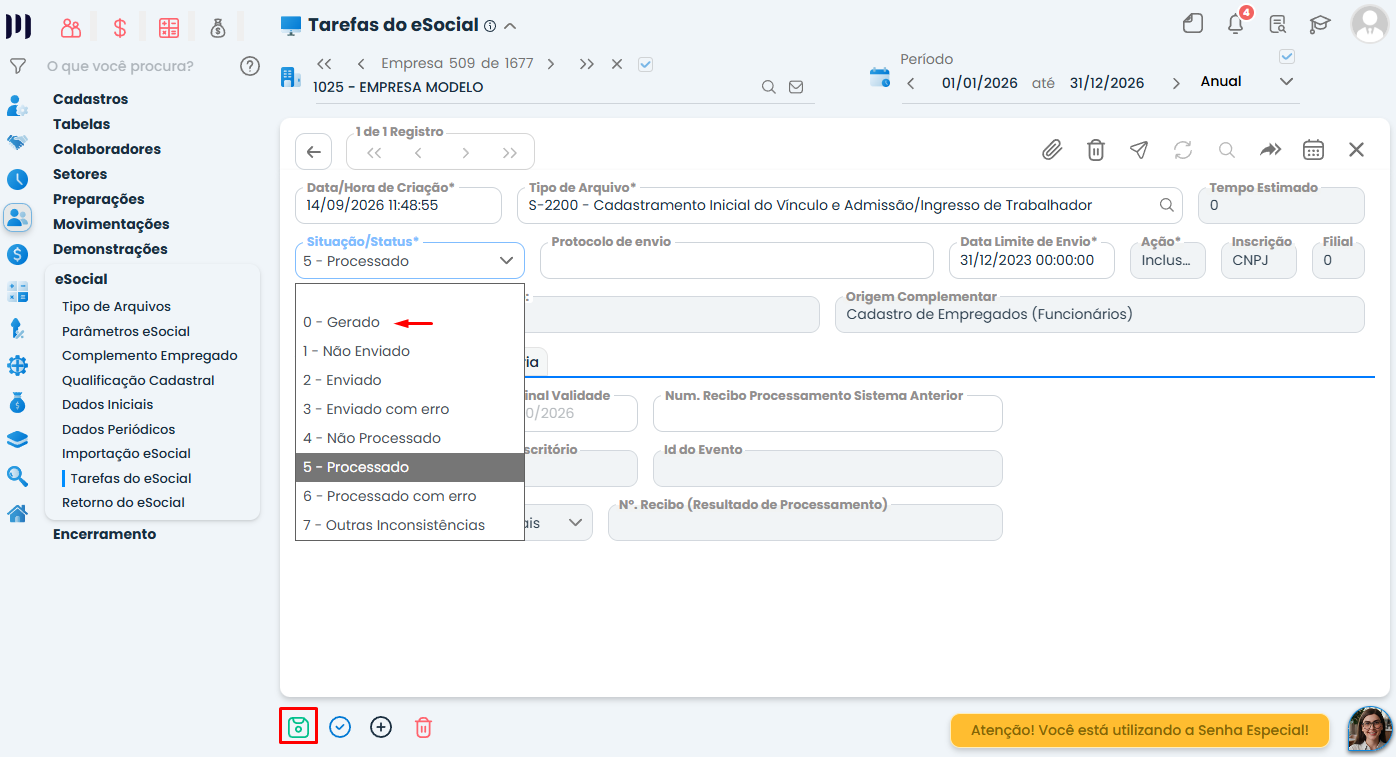The image size is (1396, 757).
Task: Choose 6 - Processado com erro option
Action: click(x=410, y=496)
